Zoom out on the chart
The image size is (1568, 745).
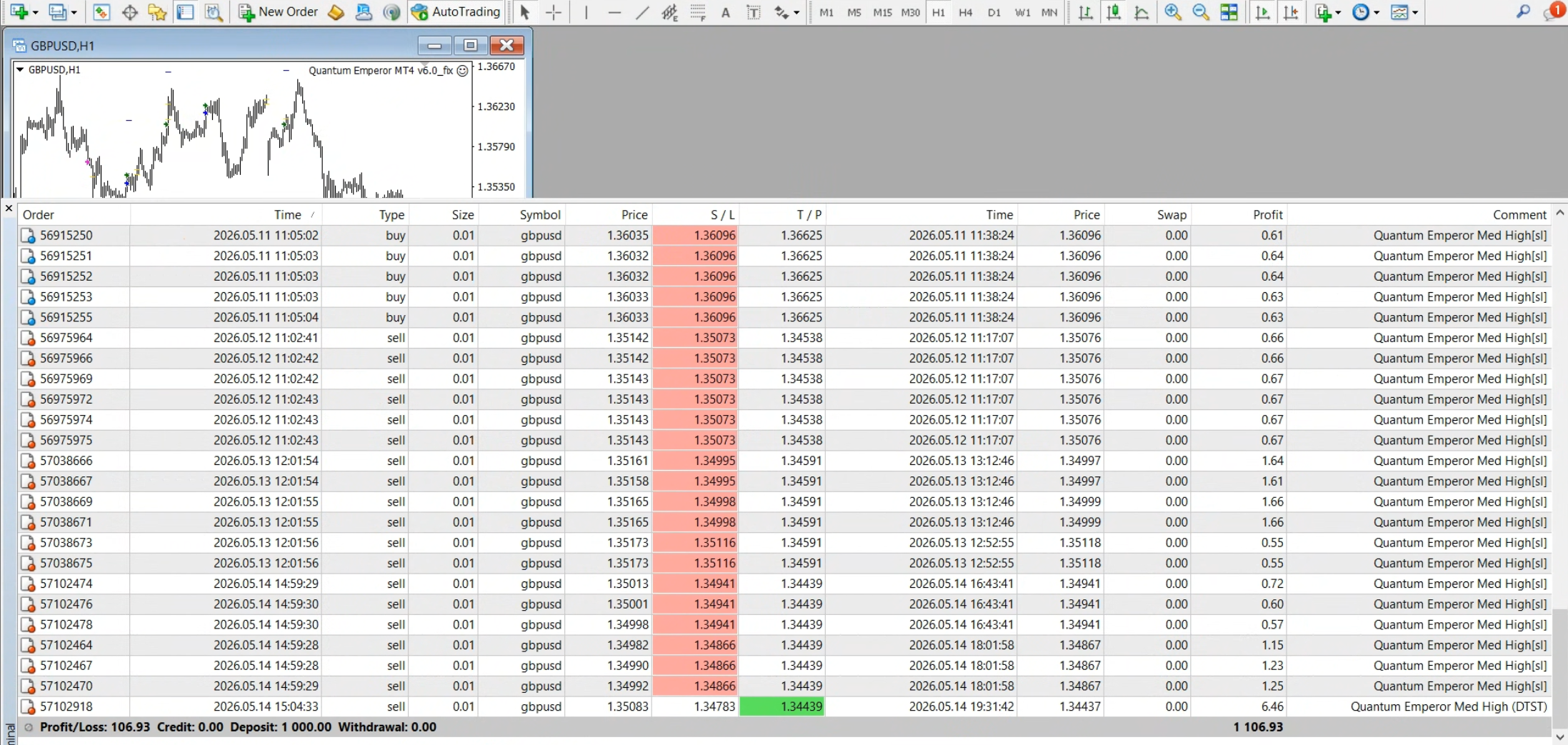point(1201,12)
